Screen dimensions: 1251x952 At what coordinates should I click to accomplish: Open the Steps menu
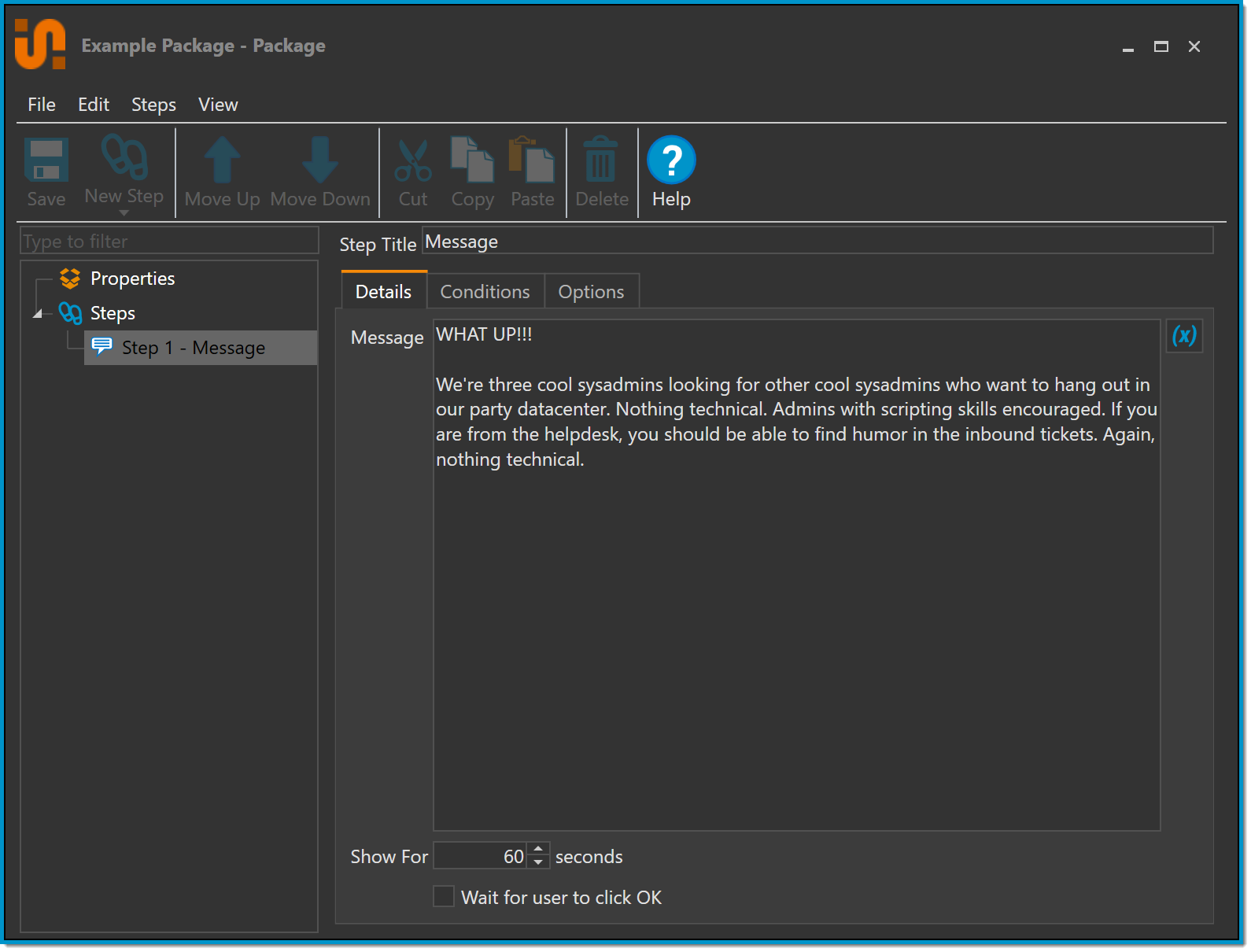click(x=153, y=105)
